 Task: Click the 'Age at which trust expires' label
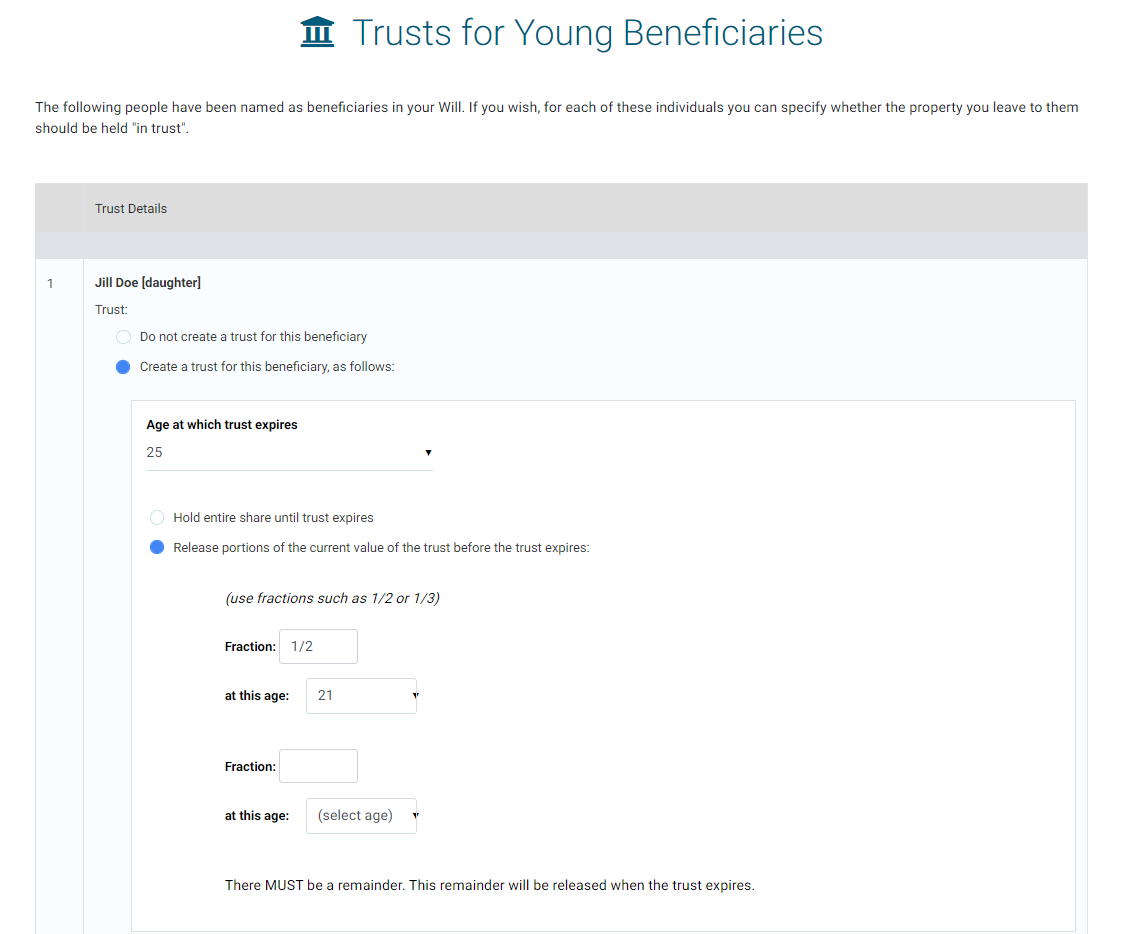point(222,424)
